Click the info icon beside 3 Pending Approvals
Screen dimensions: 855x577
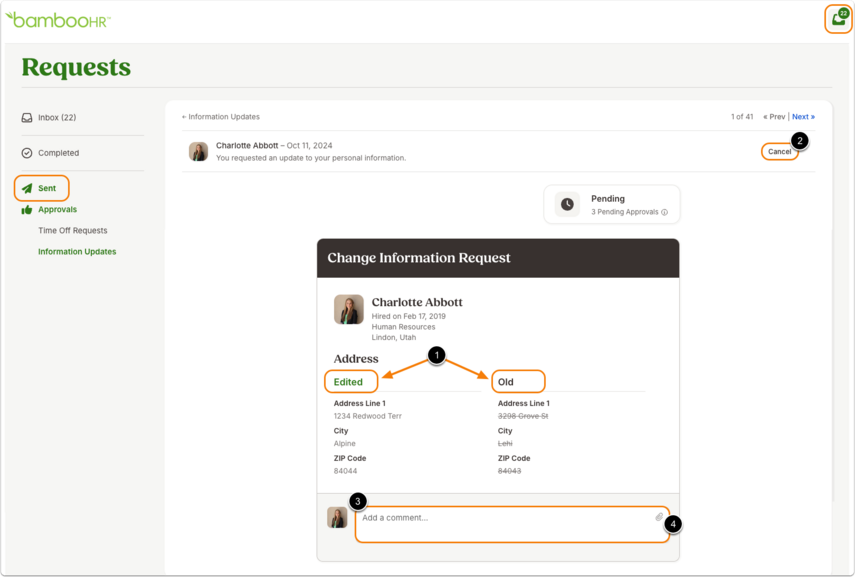[x=664, y=212]
